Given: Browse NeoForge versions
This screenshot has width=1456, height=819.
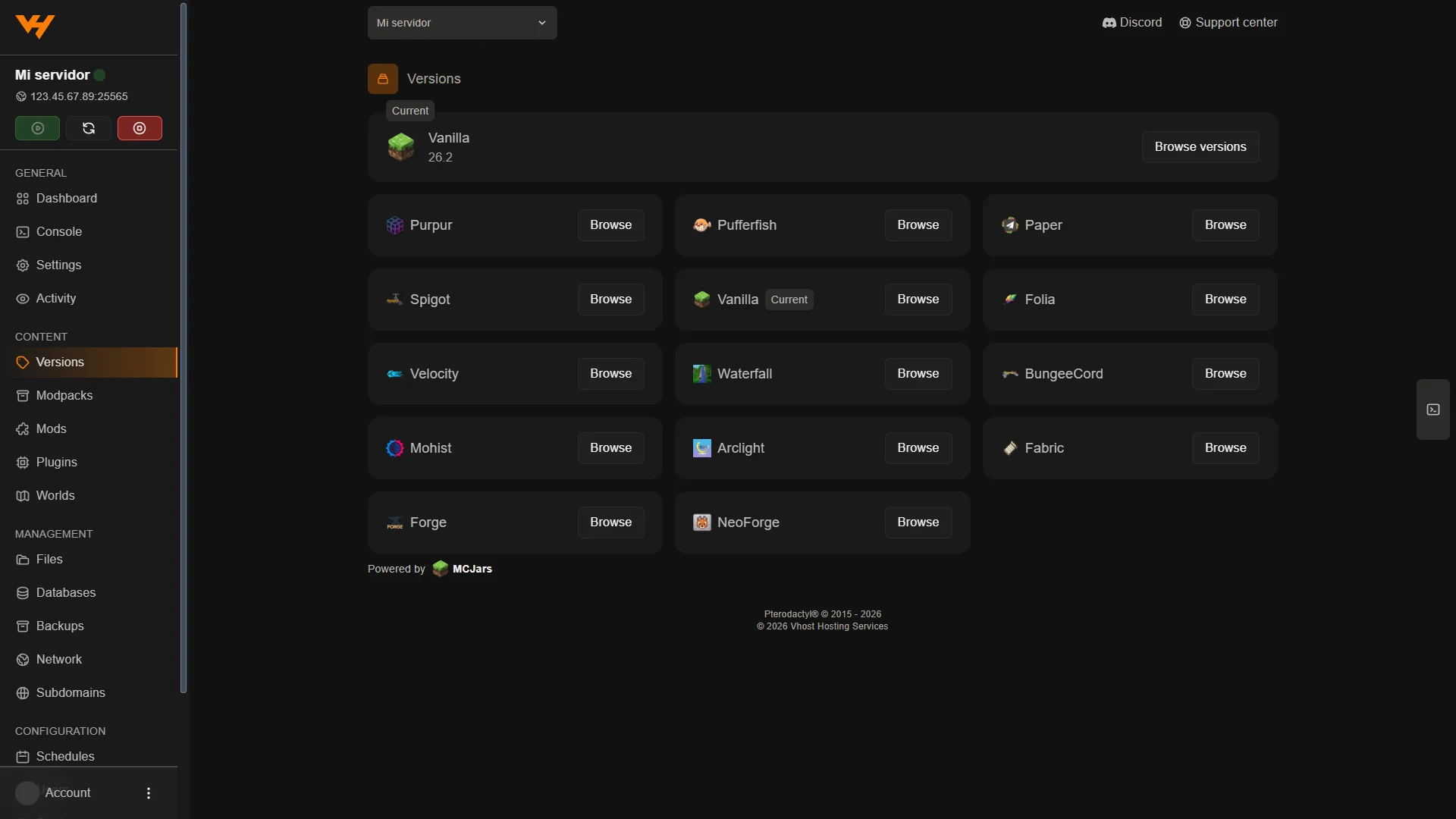Looking at the screenshot, I should point(918,522).
